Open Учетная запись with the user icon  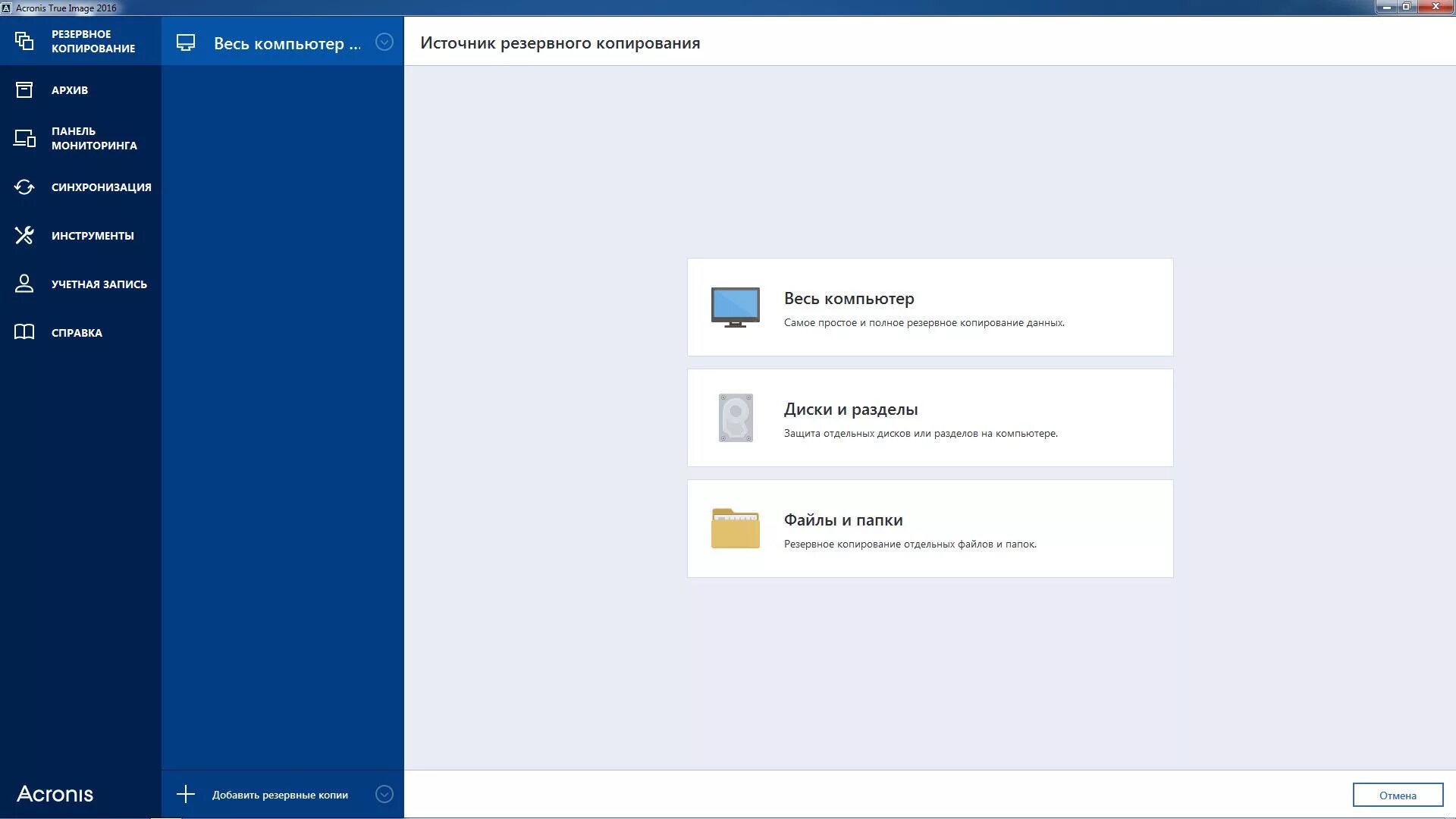tap(24, 284)
